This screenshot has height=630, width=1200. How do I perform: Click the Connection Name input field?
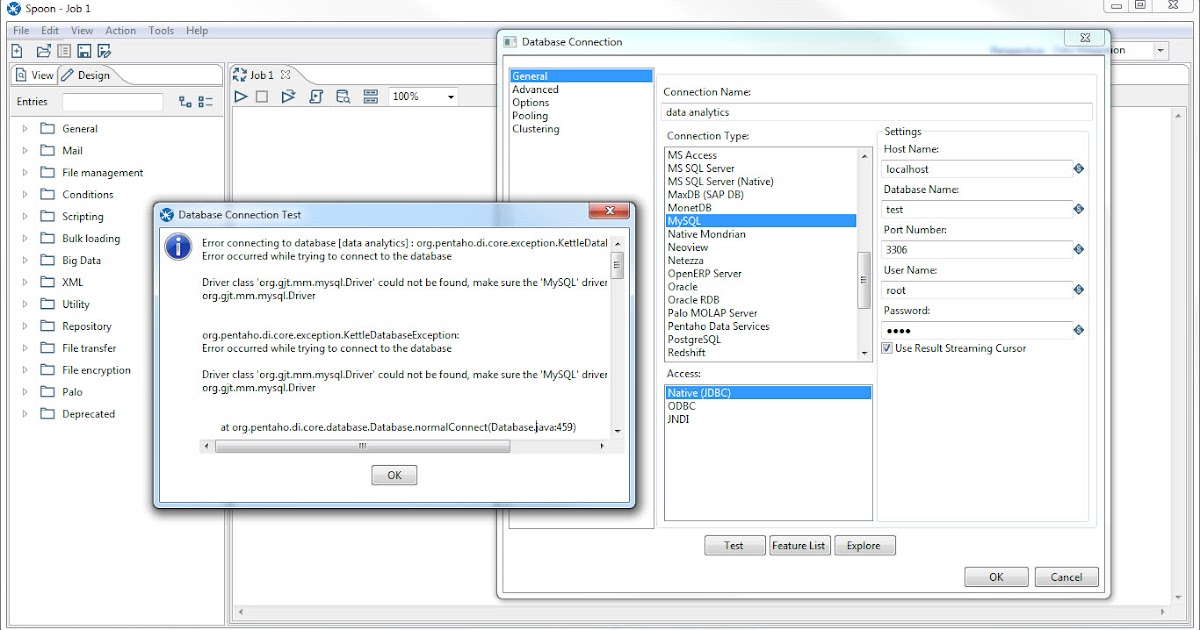coord(877,112)
